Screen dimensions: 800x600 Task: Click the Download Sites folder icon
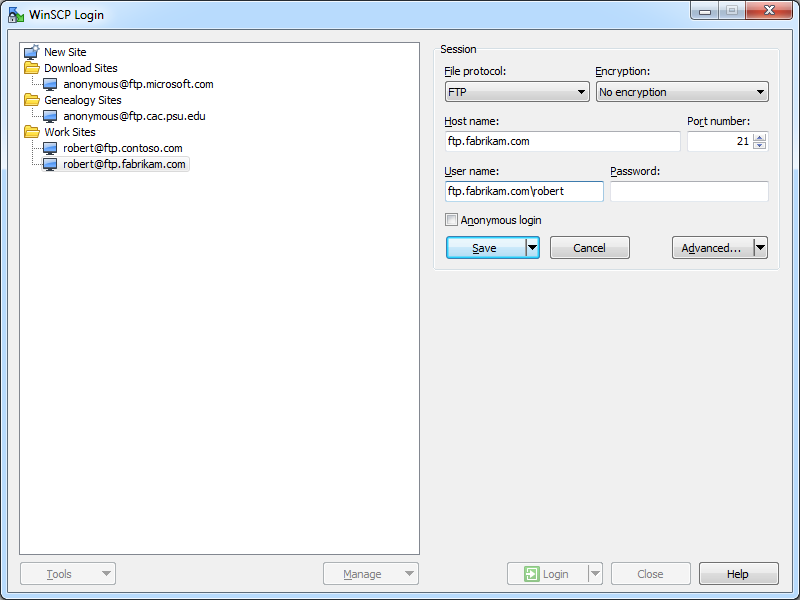32,68
